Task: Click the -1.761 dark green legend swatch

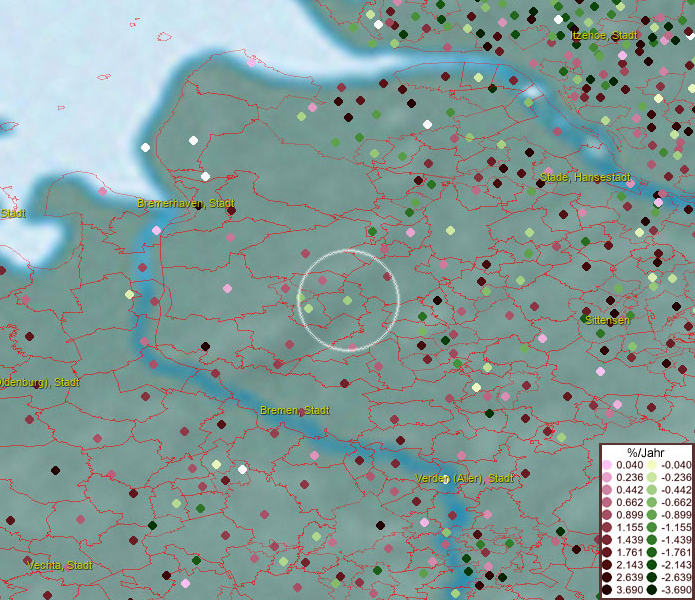Action: click(x=652, y=552)
